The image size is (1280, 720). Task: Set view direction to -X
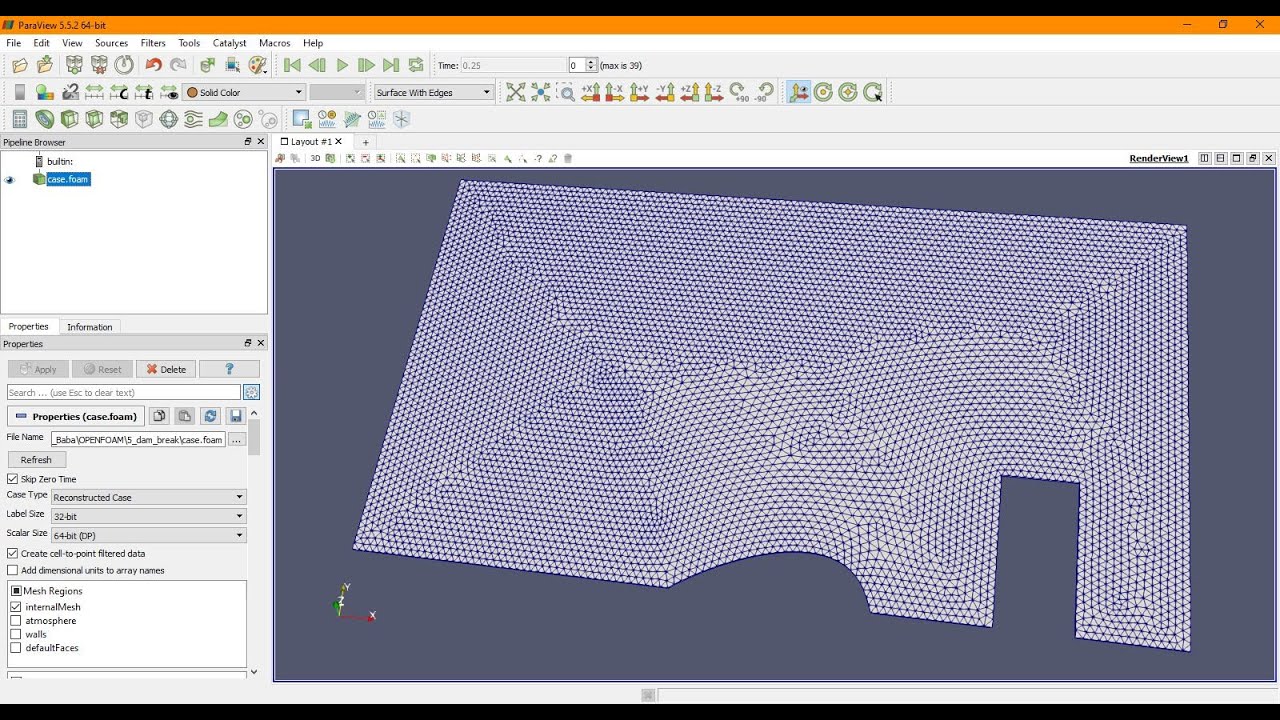click(x=615, y=92)
